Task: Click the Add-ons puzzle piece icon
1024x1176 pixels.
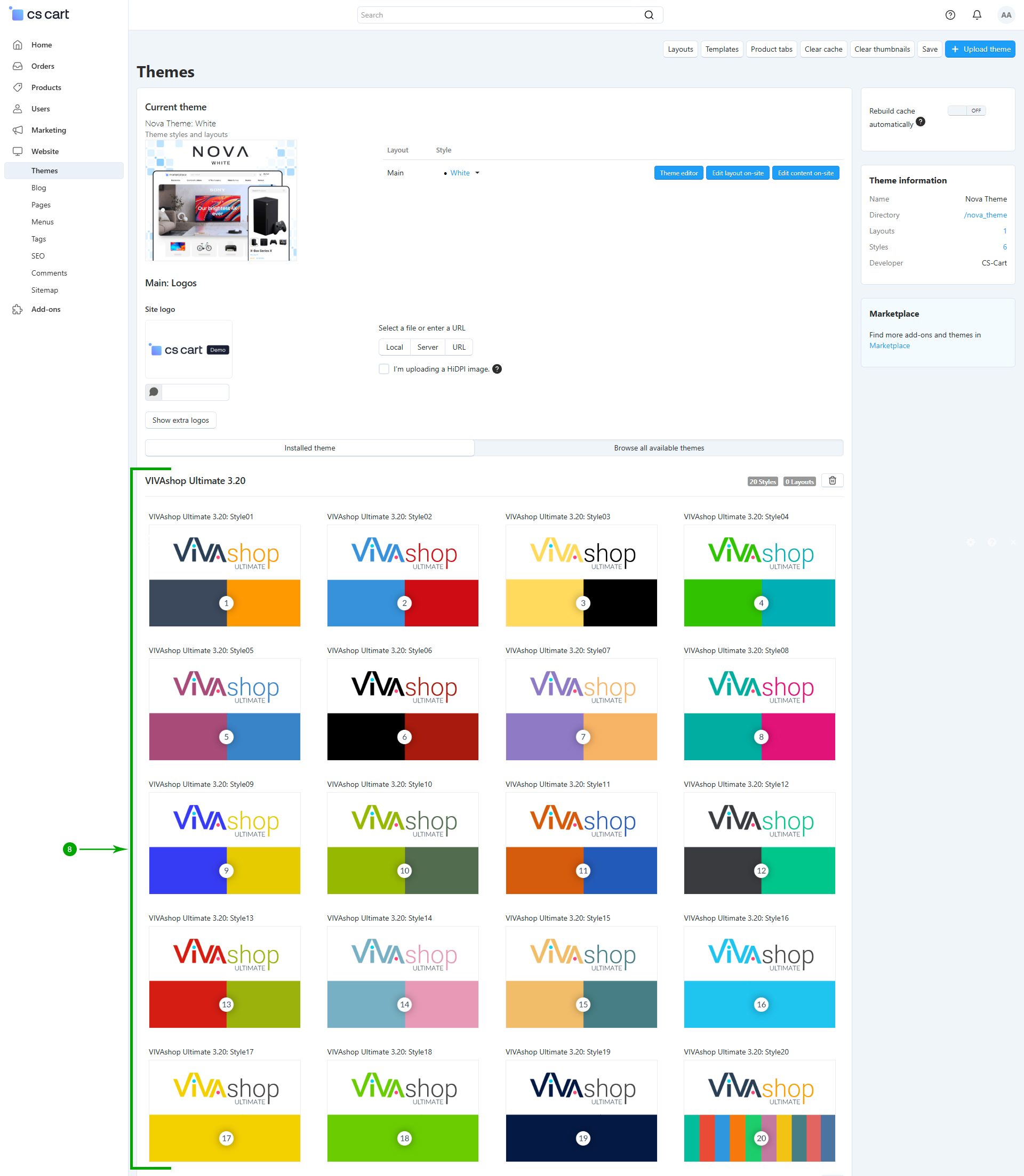Action: point(18,309)
